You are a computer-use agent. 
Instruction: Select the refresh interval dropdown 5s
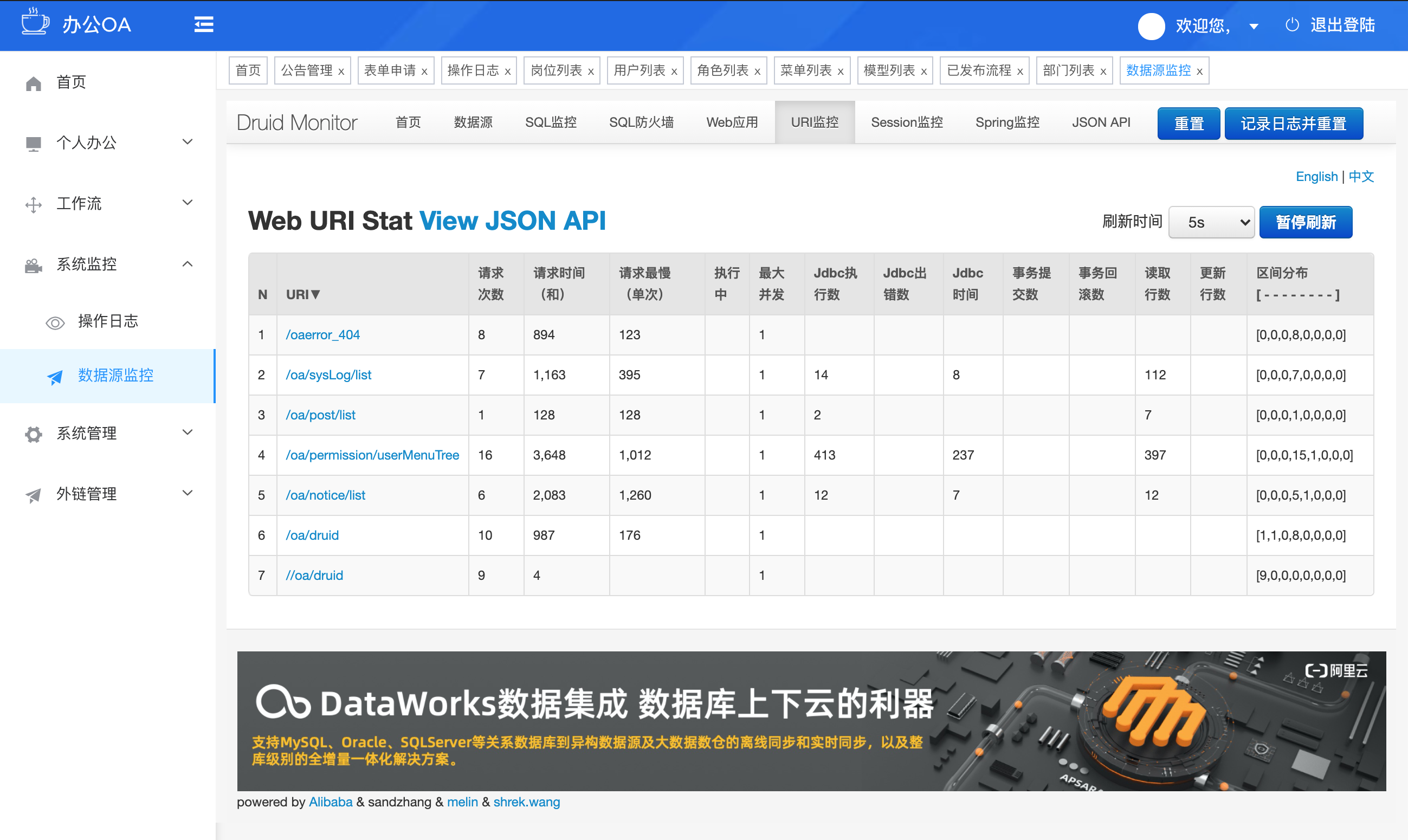coord(1211,221)
